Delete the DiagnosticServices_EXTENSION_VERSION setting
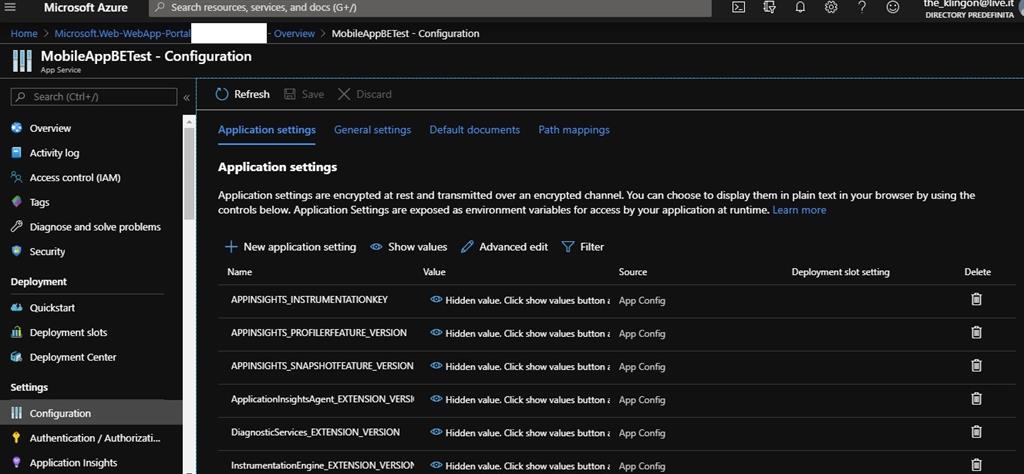Image resolution: width=1024 pixels, height=474 pixels. 976,432
